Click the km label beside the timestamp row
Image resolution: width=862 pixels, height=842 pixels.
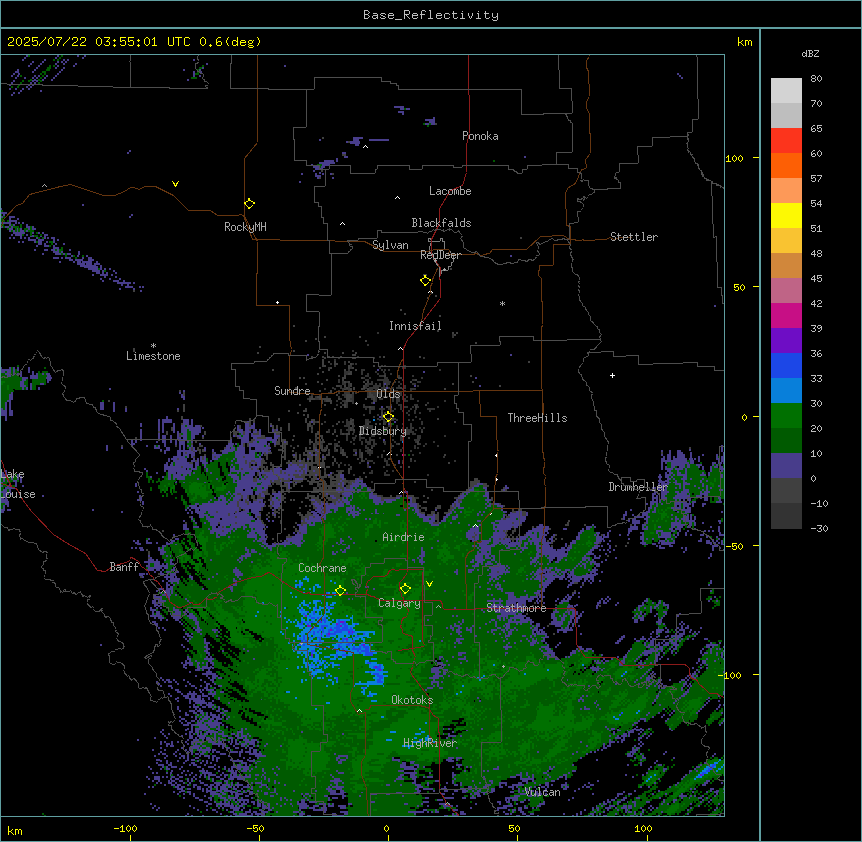(x=745, y=42)
